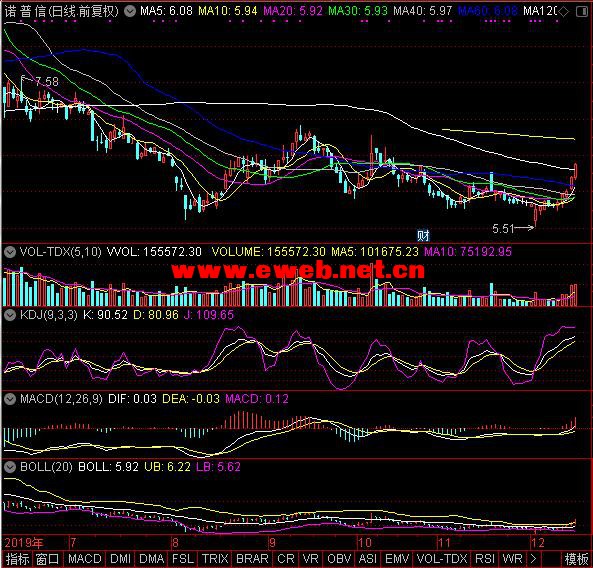The width and height of the screenshot is (593, 568).
Task: Open the 窗口 window button
Action: coord(48,559)
